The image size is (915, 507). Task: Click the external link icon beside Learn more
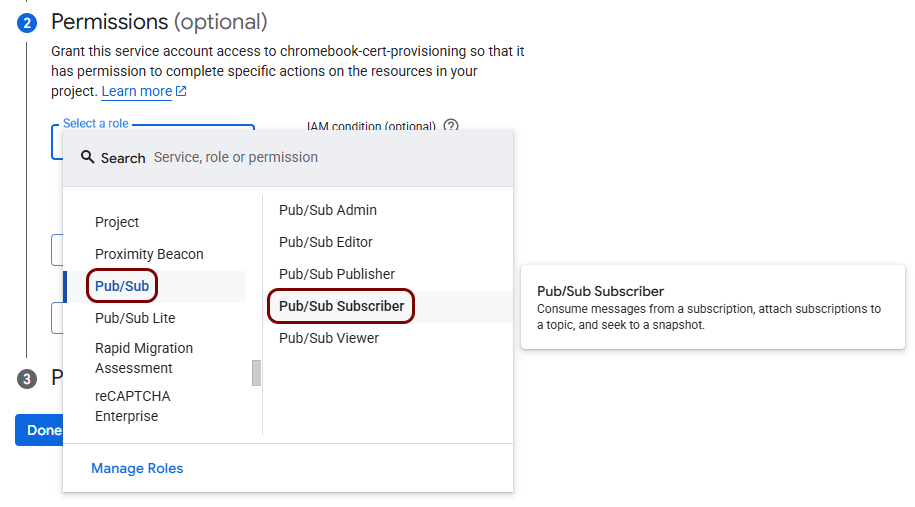[181, 91]
